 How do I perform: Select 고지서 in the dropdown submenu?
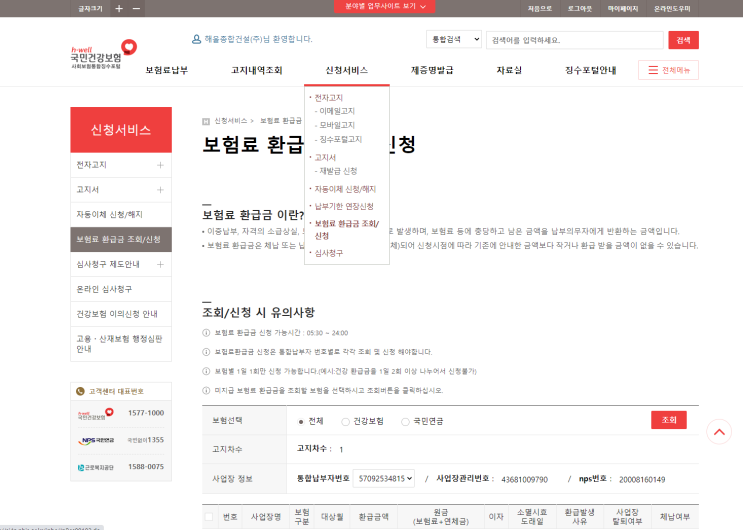coord(325,157)
